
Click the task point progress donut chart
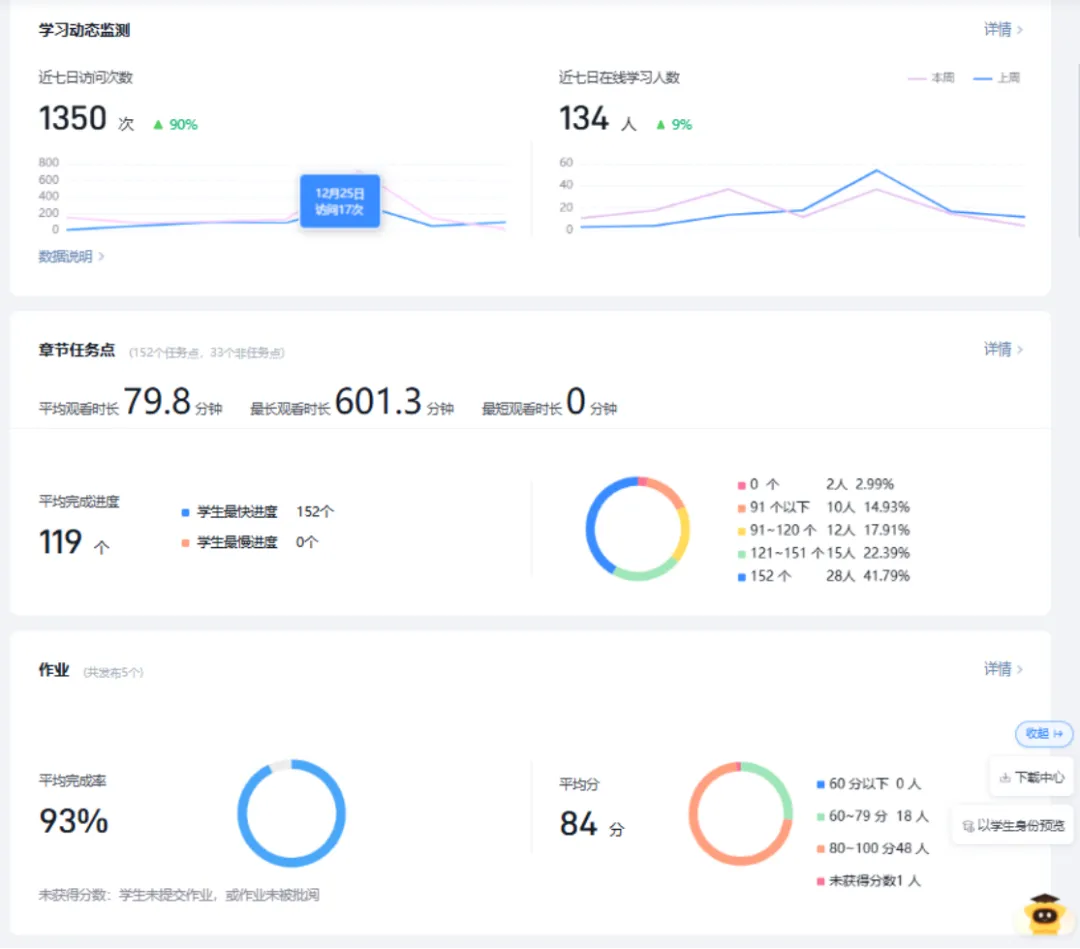coord(638,529)
